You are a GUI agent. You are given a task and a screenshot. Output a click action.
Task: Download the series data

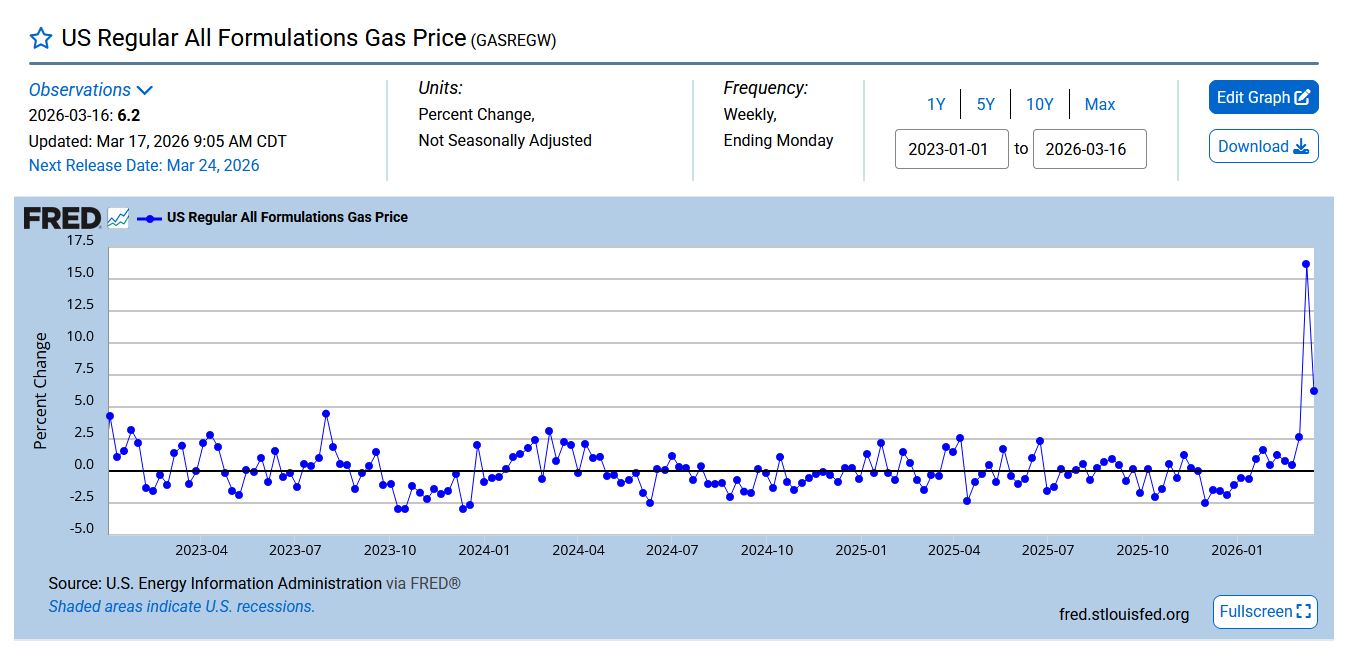[x=1263, y=146]
